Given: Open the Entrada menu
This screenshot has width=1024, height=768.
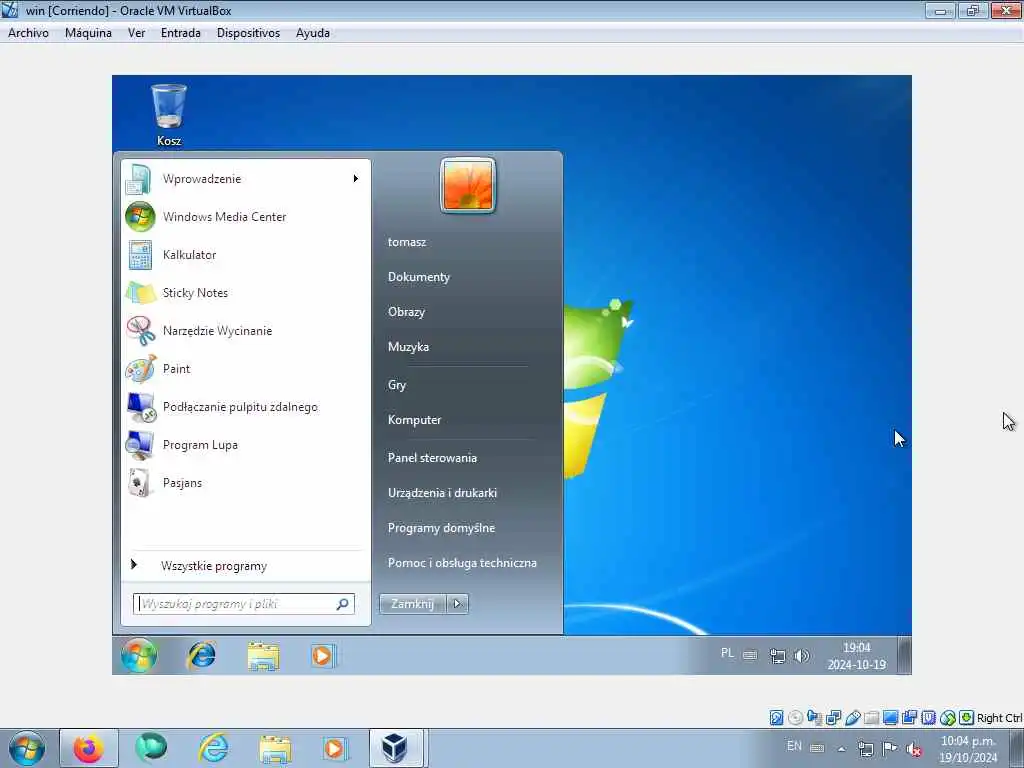Looking at the screenshot, I should tap(181, 33).
